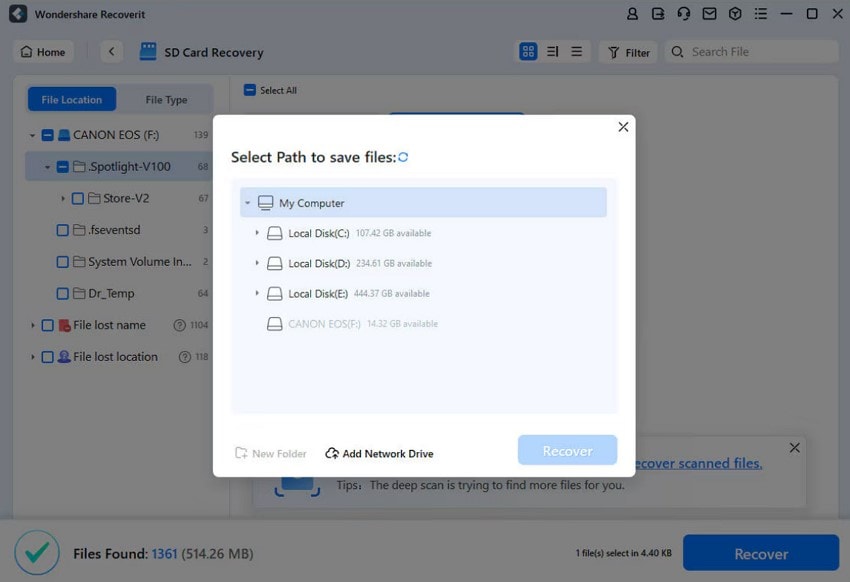Check the System Volume In... checkbox
The image size is (850, 582).
[63, 262]
